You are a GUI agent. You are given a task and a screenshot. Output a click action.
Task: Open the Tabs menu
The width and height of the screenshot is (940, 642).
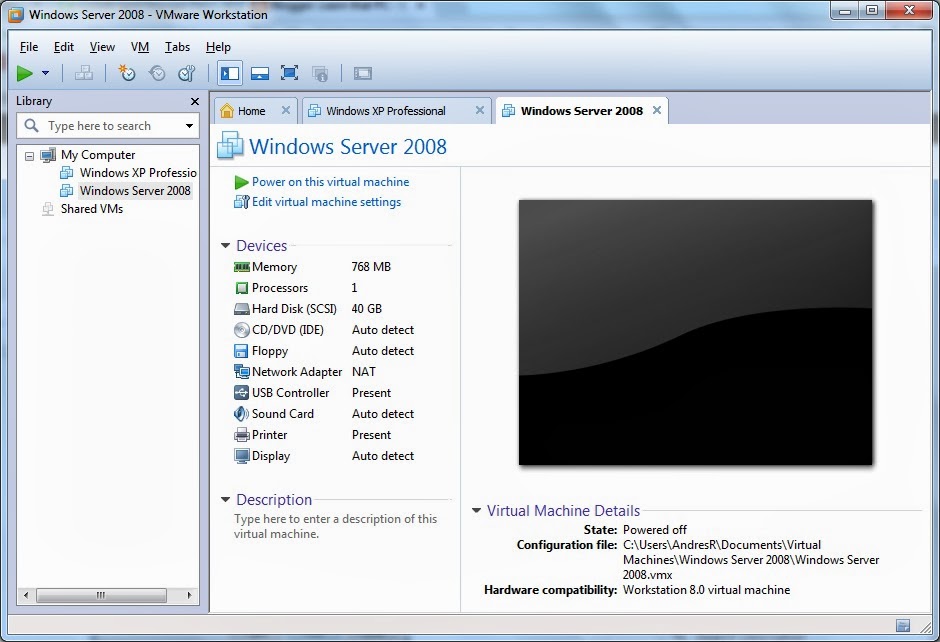177,47
